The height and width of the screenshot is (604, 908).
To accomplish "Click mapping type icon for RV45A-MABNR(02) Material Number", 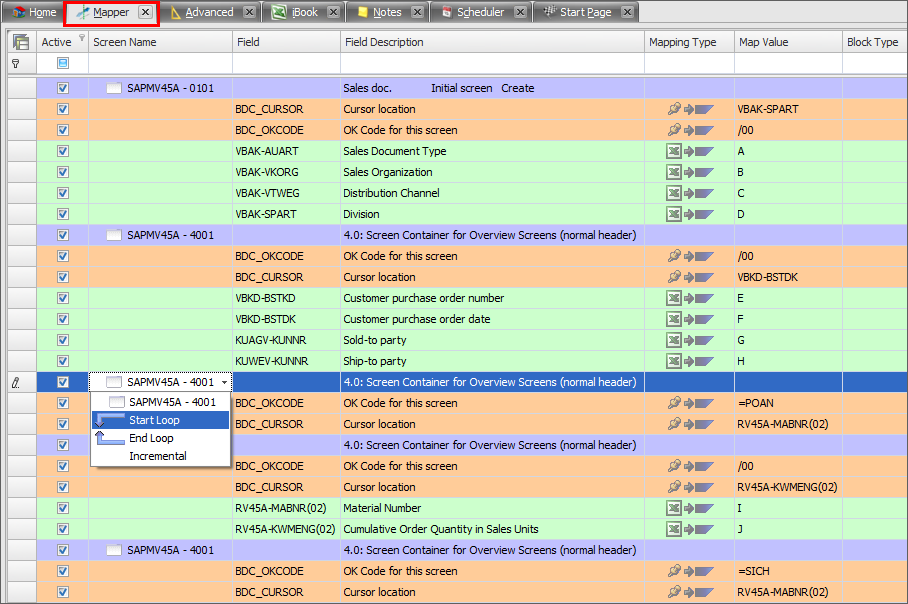I will pos(690,508).
